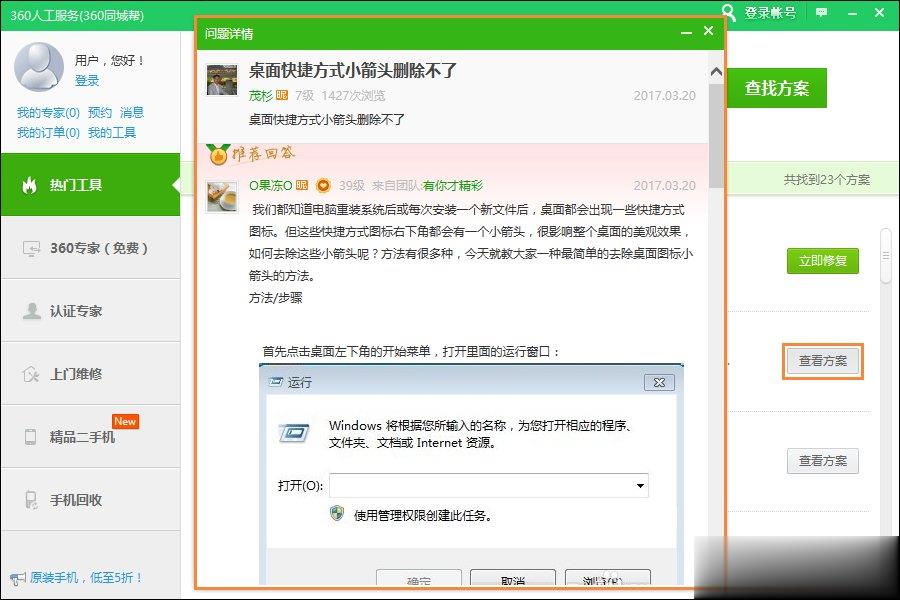Click the megaphone icon at the sidebar bottom

[18, 578]
